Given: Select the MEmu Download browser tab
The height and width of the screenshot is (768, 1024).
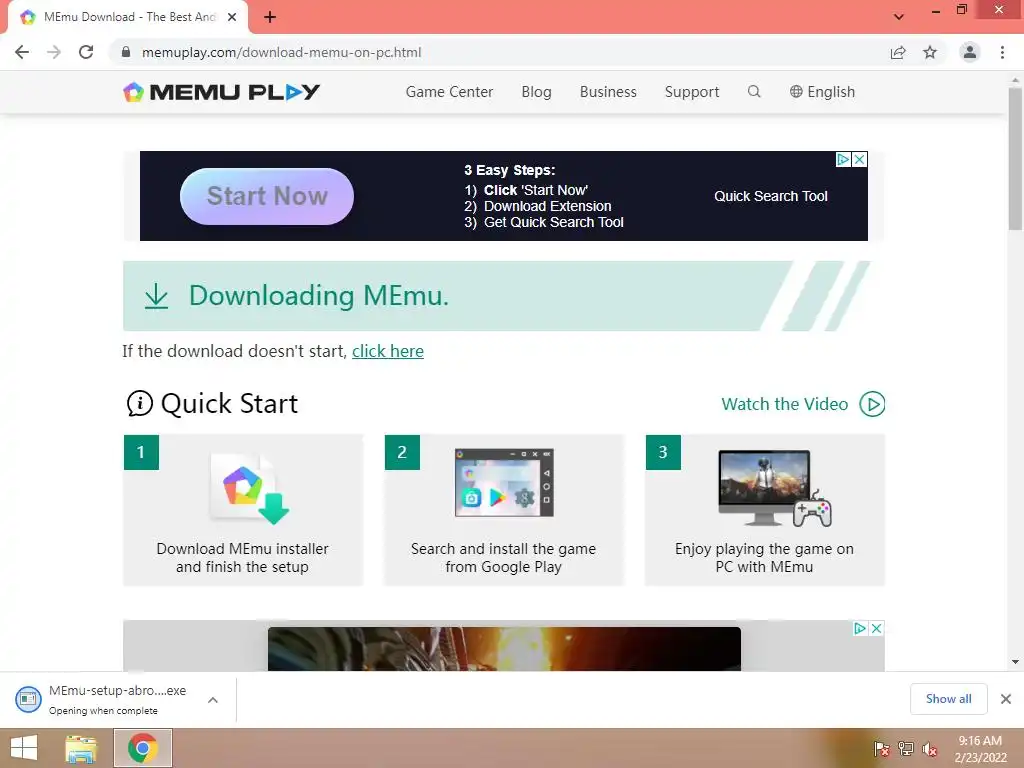Looking at the screenshot, I should coord(128,17).
